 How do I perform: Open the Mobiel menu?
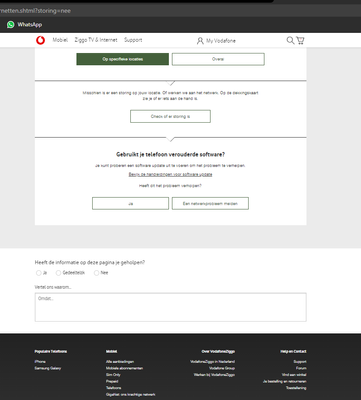tap(60, 40)
